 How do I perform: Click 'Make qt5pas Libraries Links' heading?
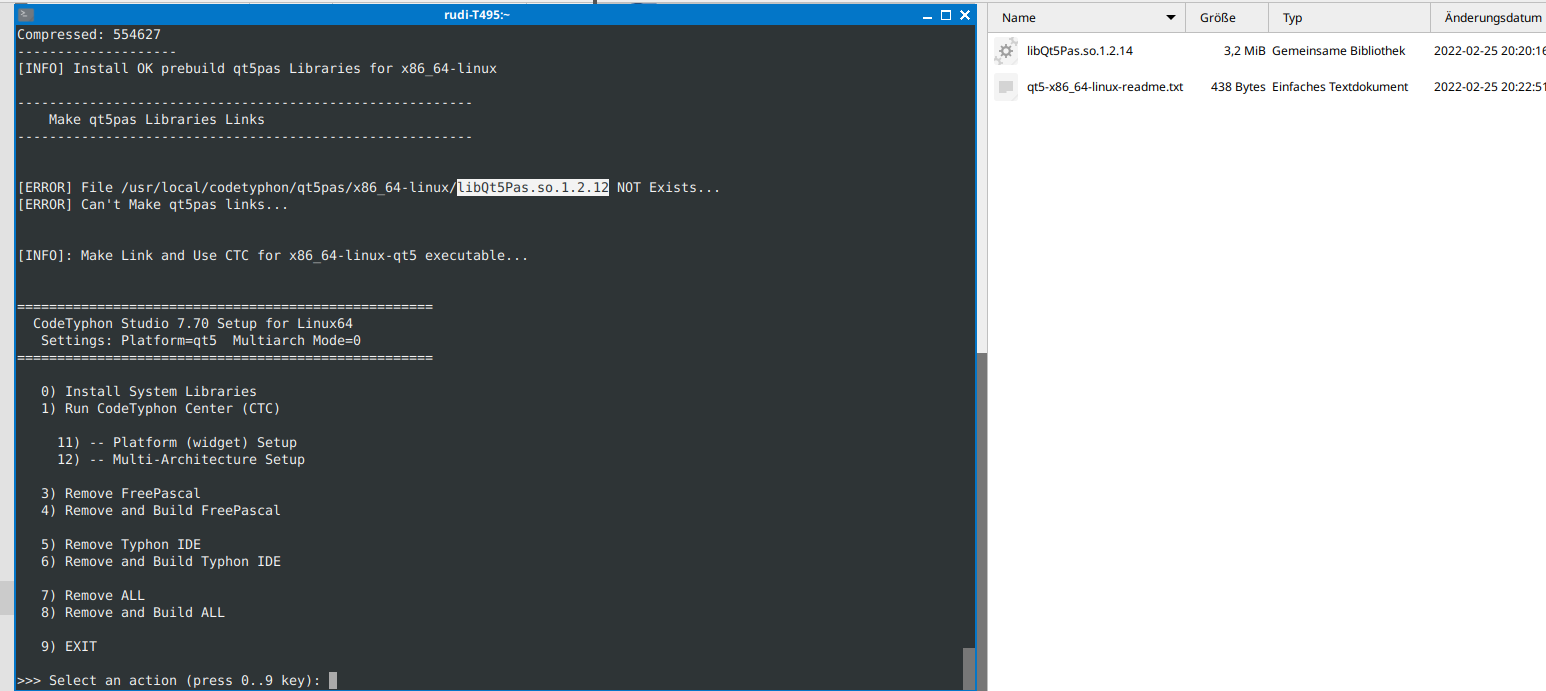click(x=157, y=119)
